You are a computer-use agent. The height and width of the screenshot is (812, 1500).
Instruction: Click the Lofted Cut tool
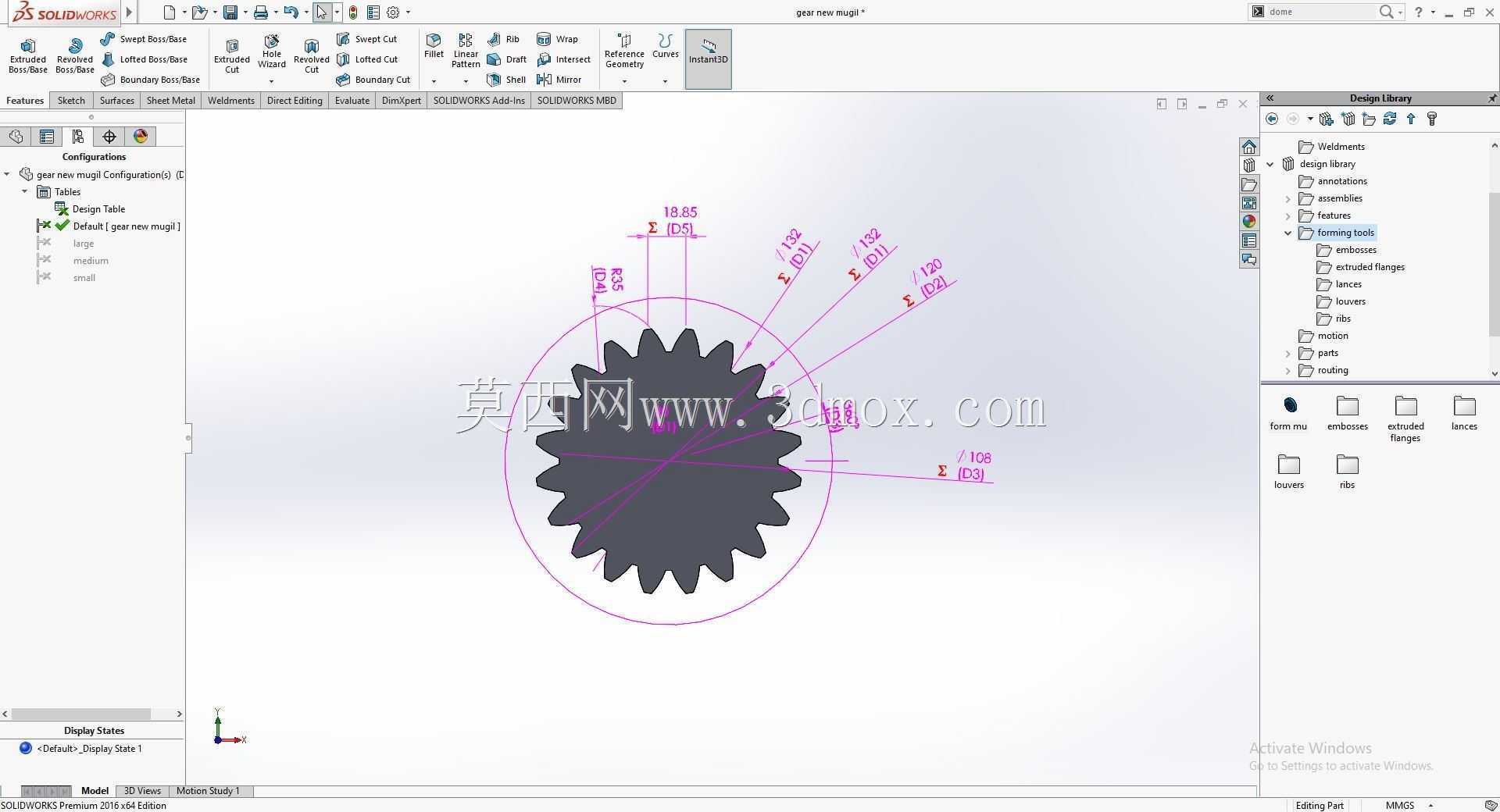[367, 59]
